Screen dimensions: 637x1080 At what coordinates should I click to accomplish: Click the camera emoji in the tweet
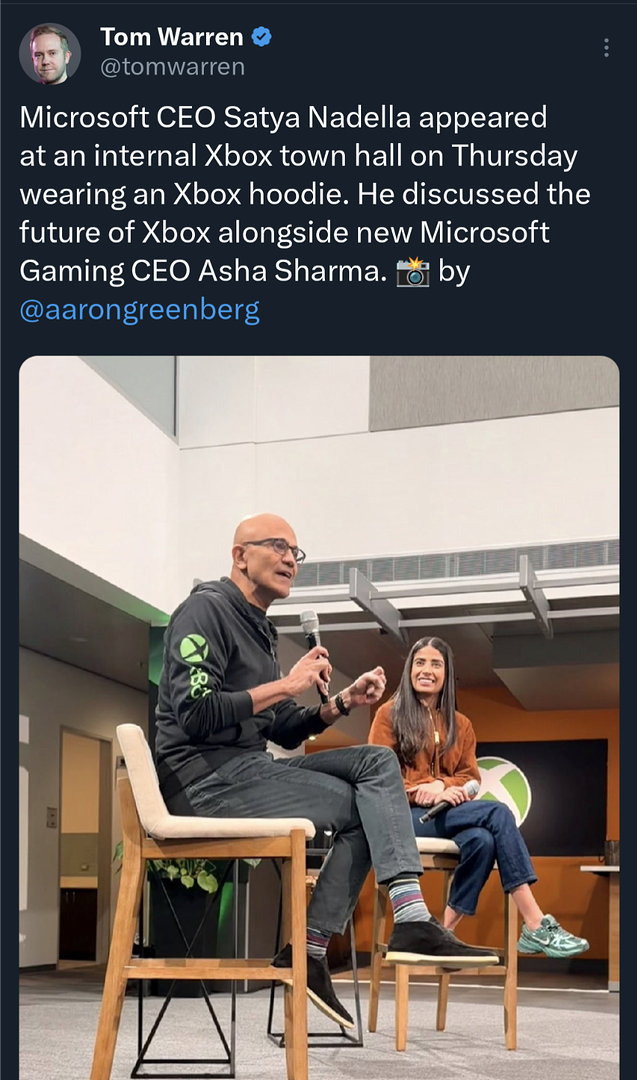[412, 272]
